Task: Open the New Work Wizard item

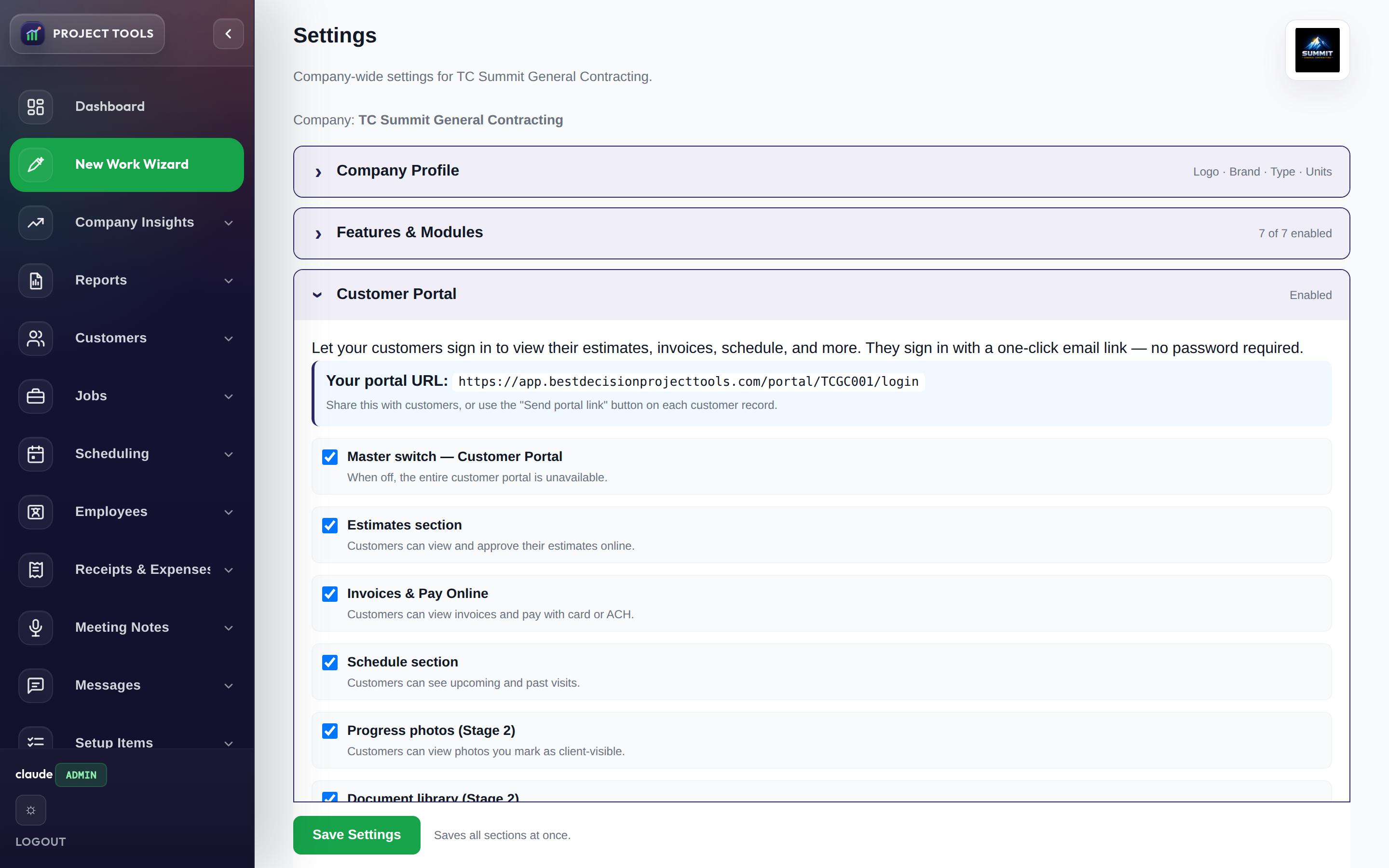Action: coord(127,165)
